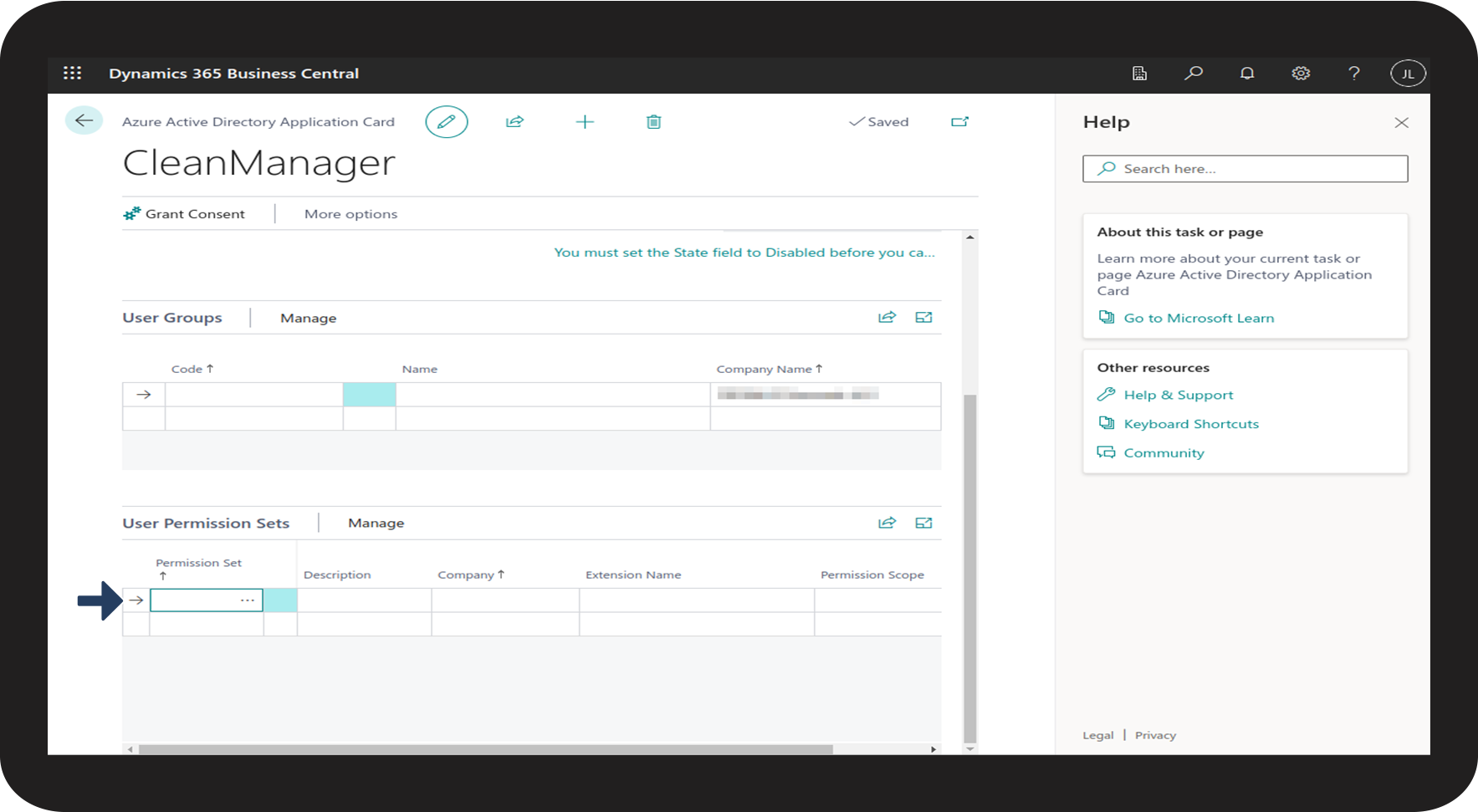Click the first row Code cell in User Groups
1478x812 pixels.
[x=254, y=395]
